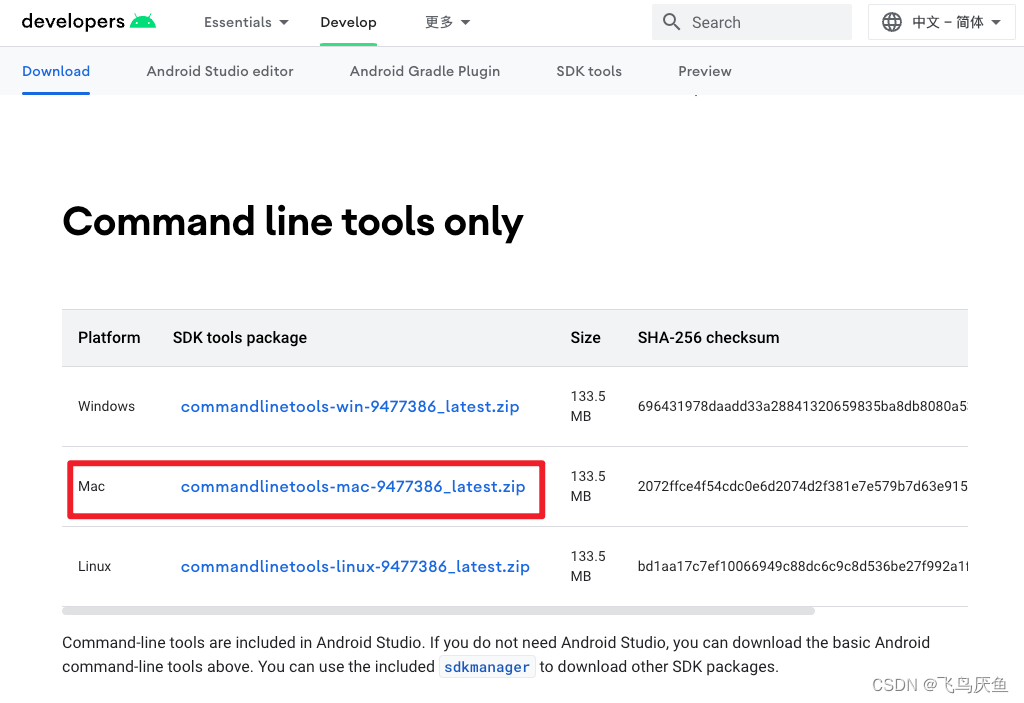The height and width of the screenshot is (703, 1024).
Task: Click into the Search field
Action: [752, 22]
